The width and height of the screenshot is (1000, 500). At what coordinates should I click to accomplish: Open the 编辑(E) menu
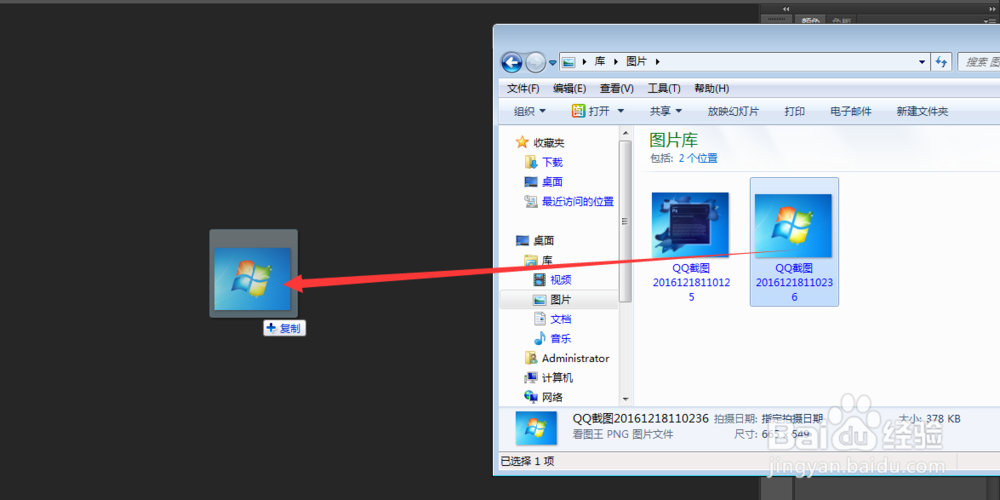tap(570, 88)
